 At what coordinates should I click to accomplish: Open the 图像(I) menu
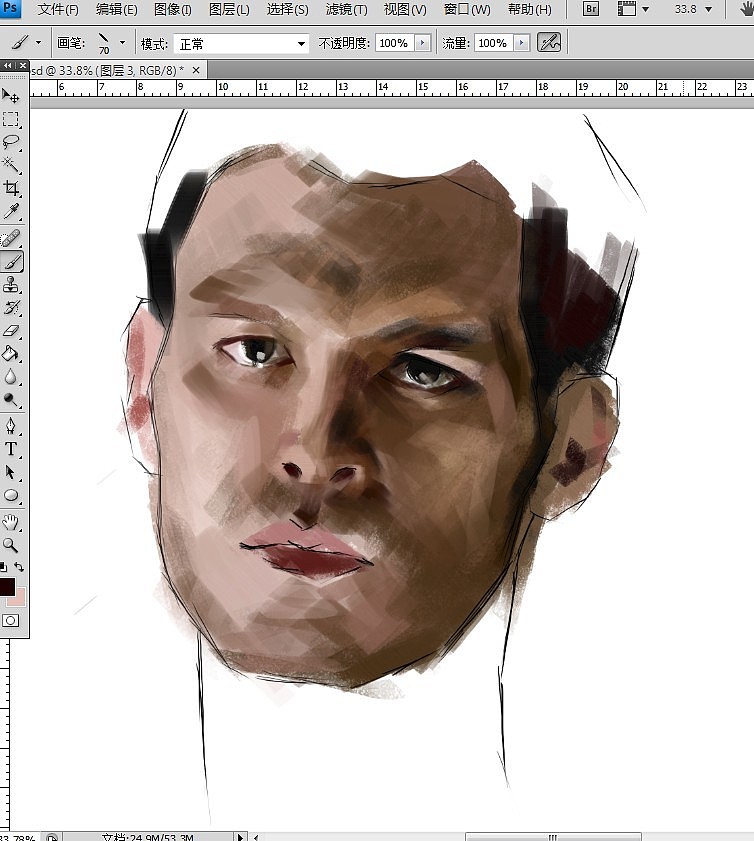pos(173,10)
